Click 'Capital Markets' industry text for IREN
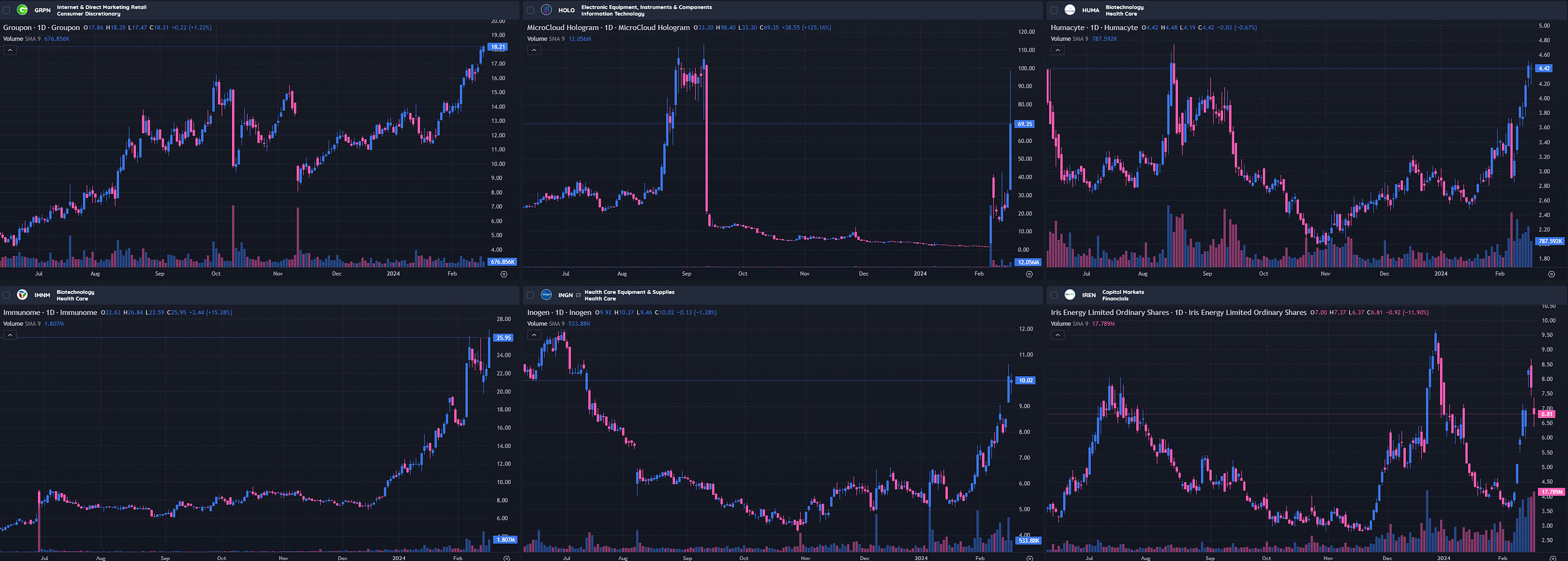Screen dimensions: 1568x561 tap(1123, 292)
